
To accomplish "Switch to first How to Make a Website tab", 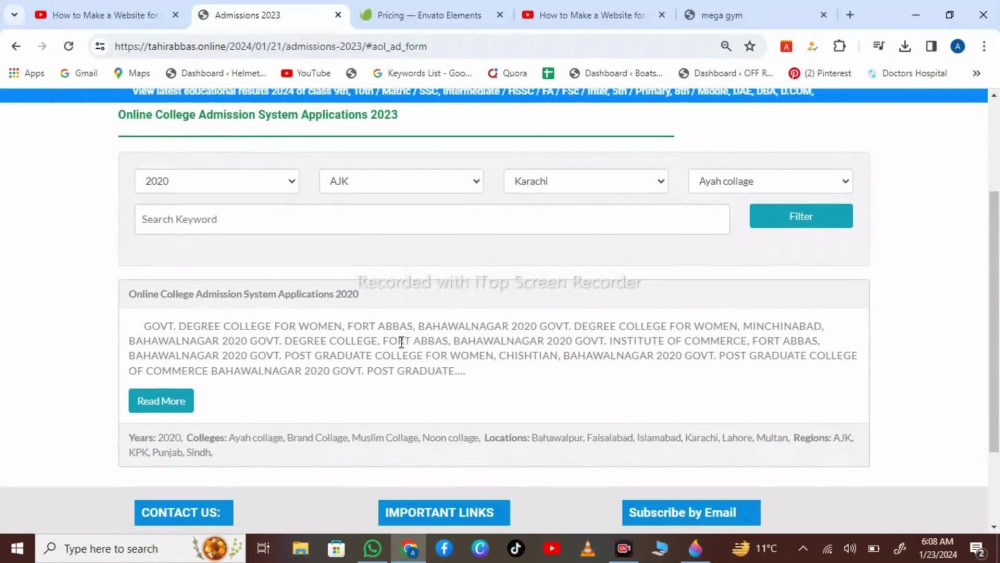I will click(x=105, y=15).
